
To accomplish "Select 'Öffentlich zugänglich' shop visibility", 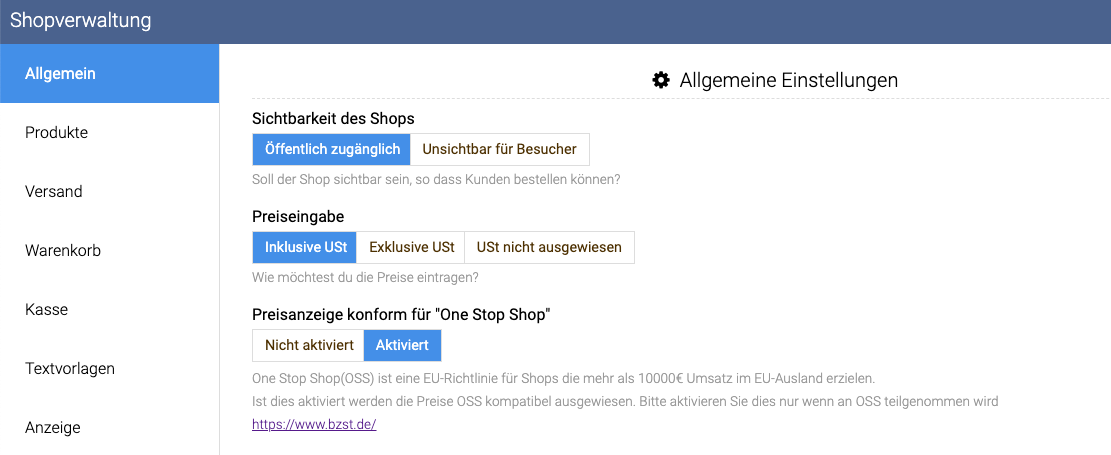I will 332,150.
